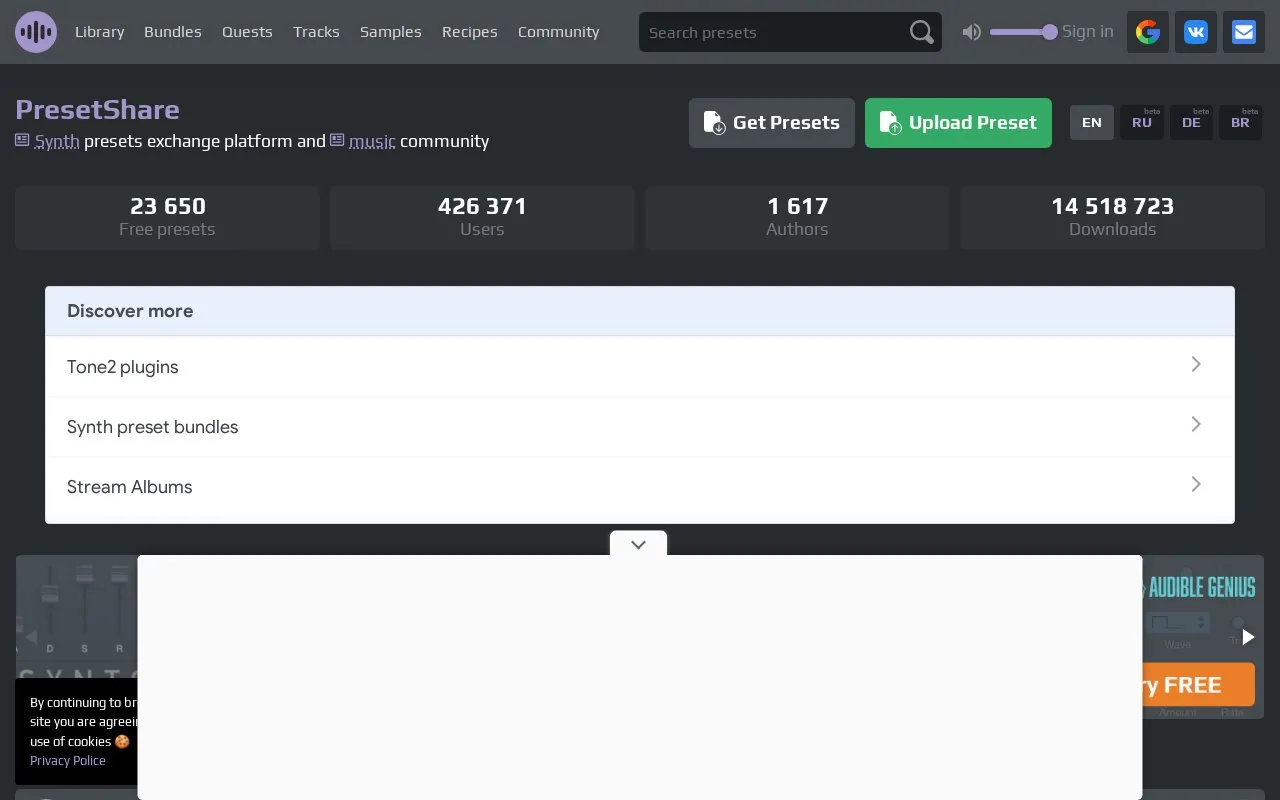The height and width of the screenshot is (800, 1280).
Task: Expand the Synth preset bundles row chevron
Action: [x=1196, y=424]
